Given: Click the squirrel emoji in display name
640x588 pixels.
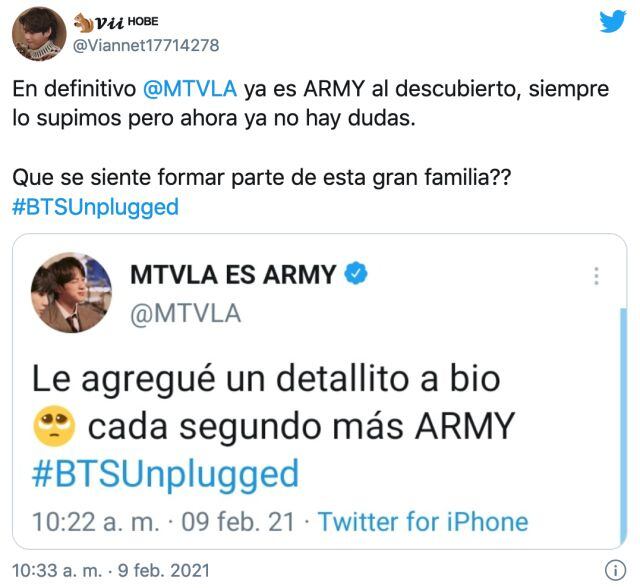Looking at the screenshot, I should [x=83, y=22].
